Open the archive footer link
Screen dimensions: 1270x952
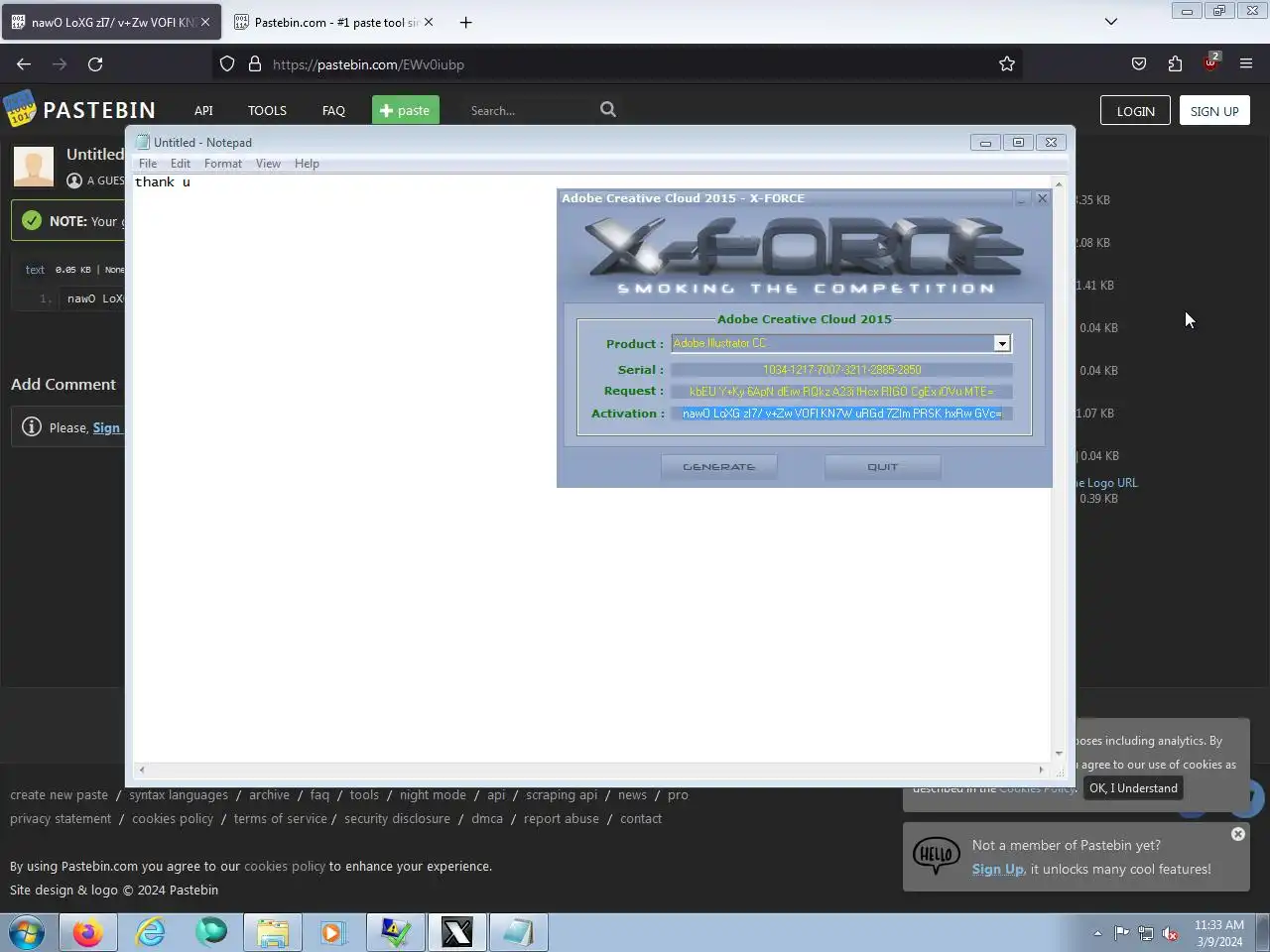[x=269, y=794]
